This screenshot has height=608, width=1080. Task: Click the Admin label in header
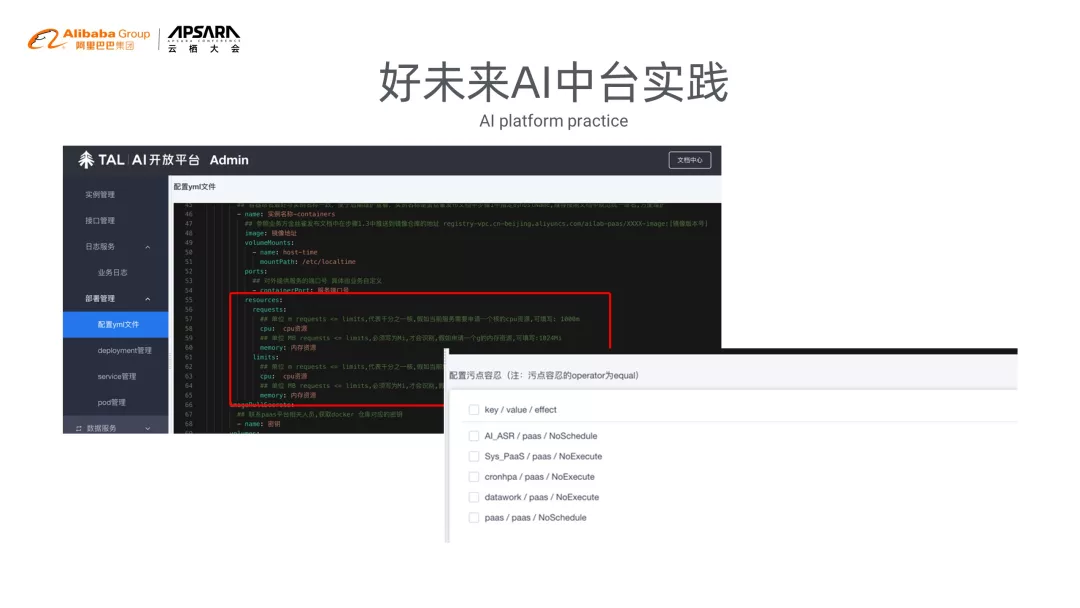pyautogui.click(x=229, y=160)
